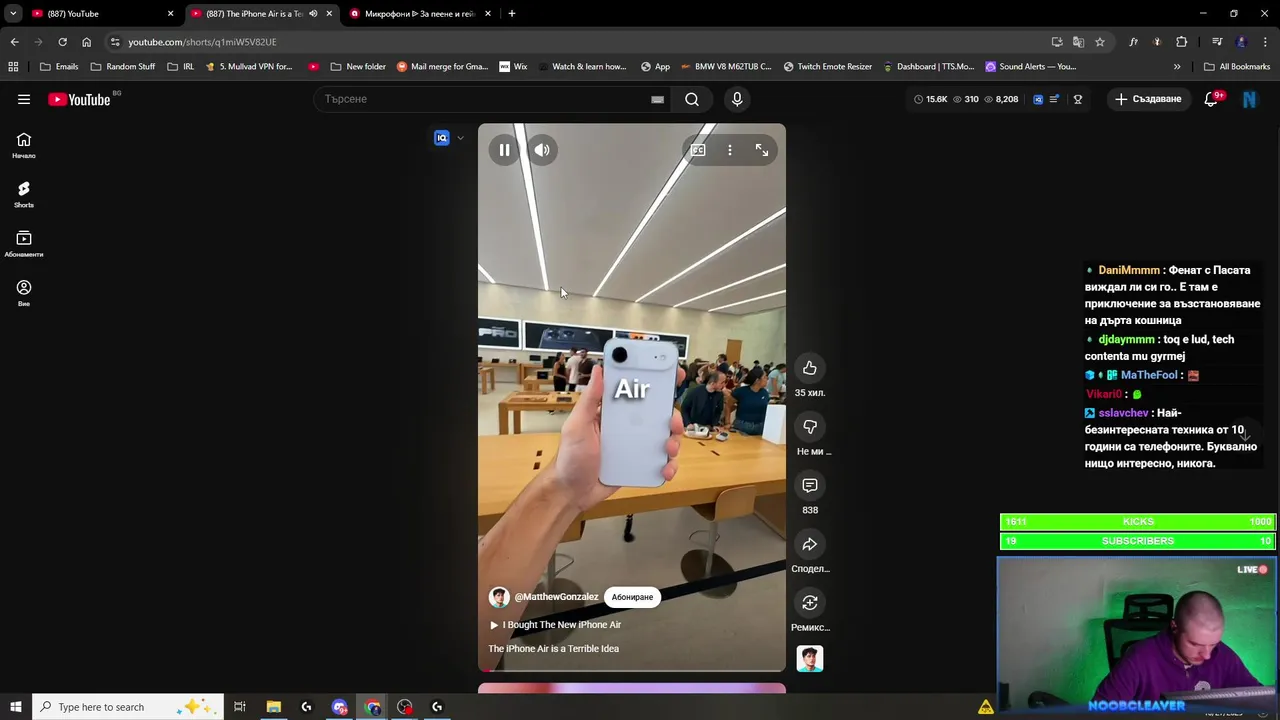Viewport: 1280px width, 720px height.
Task: Click the URL address bar
Action: [x=580, y=42]
